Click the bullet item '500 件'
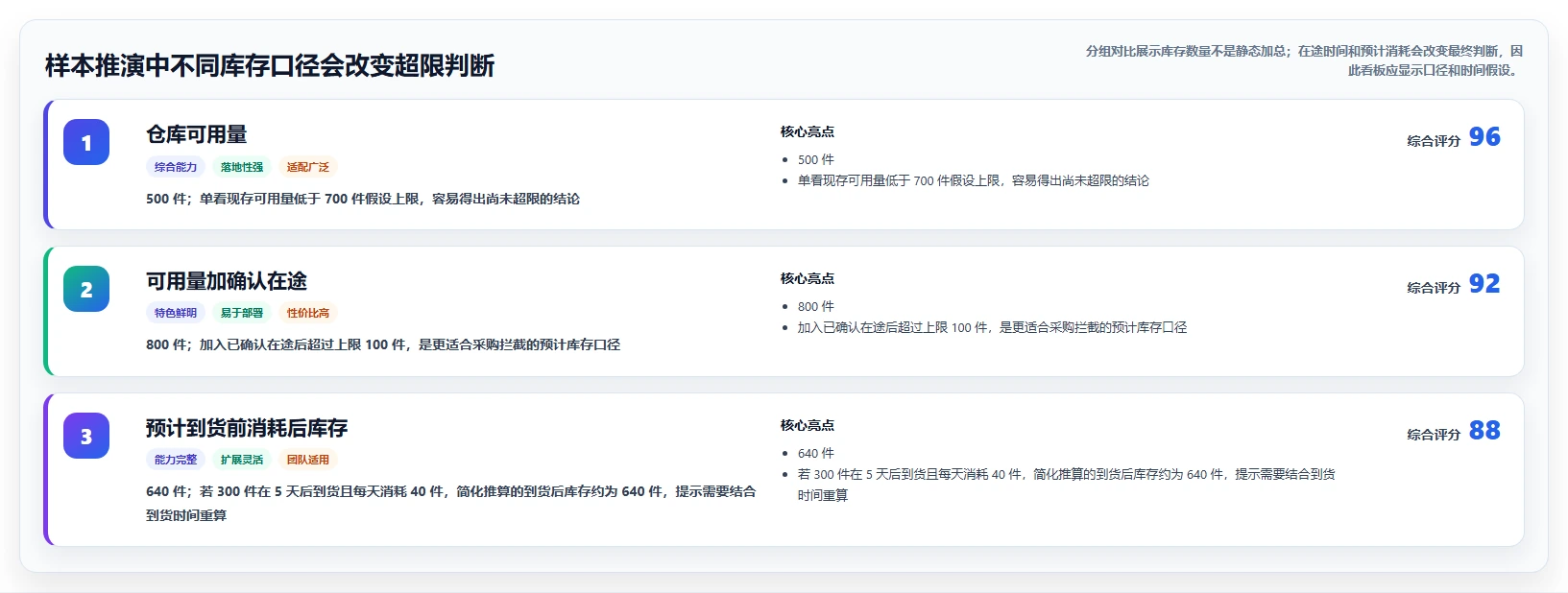Screen dimensions: 1568x593 click(816, 160)
